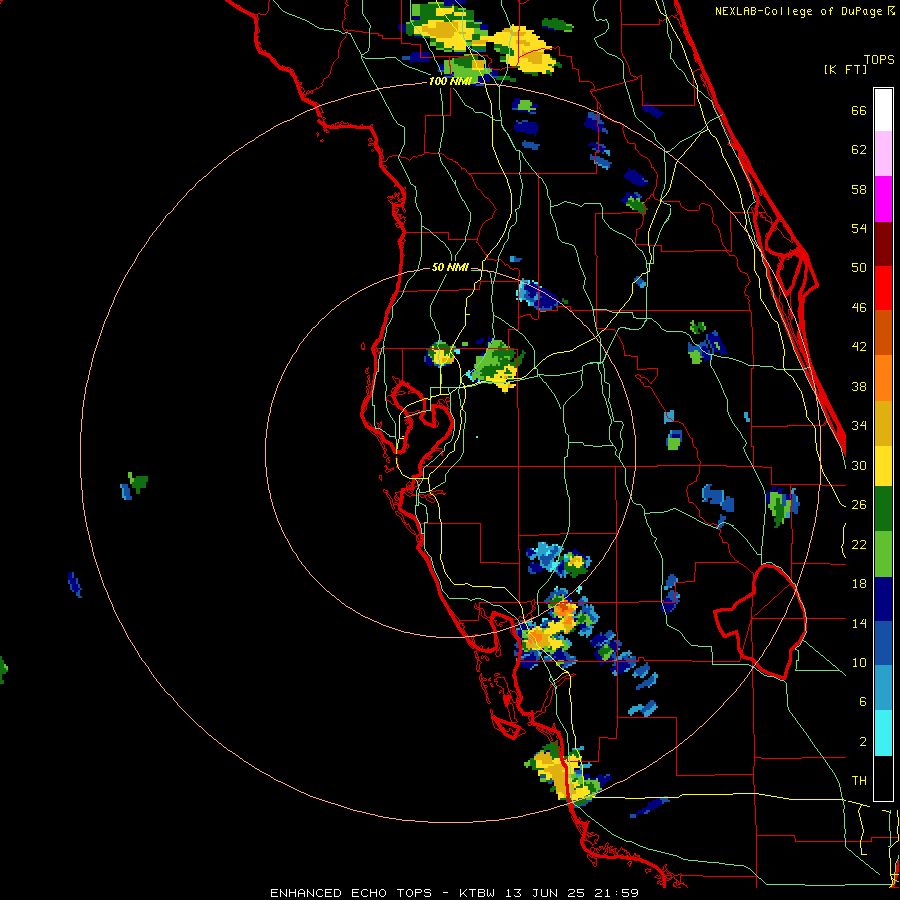Click the 46 value on legend
Viewport: 900px width, 900px height.
[x=859, y=308]
